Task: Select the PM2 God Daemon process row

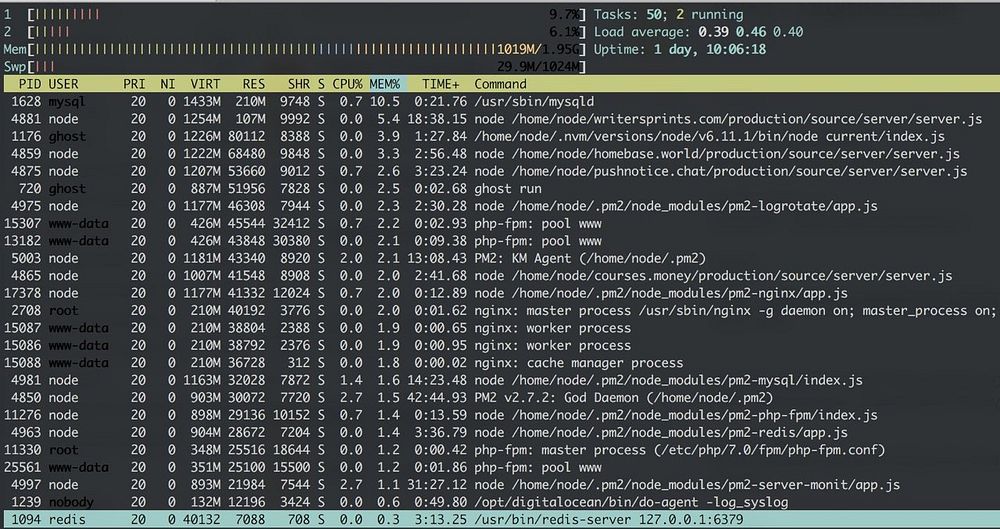Action: click(x=500, y=398)
